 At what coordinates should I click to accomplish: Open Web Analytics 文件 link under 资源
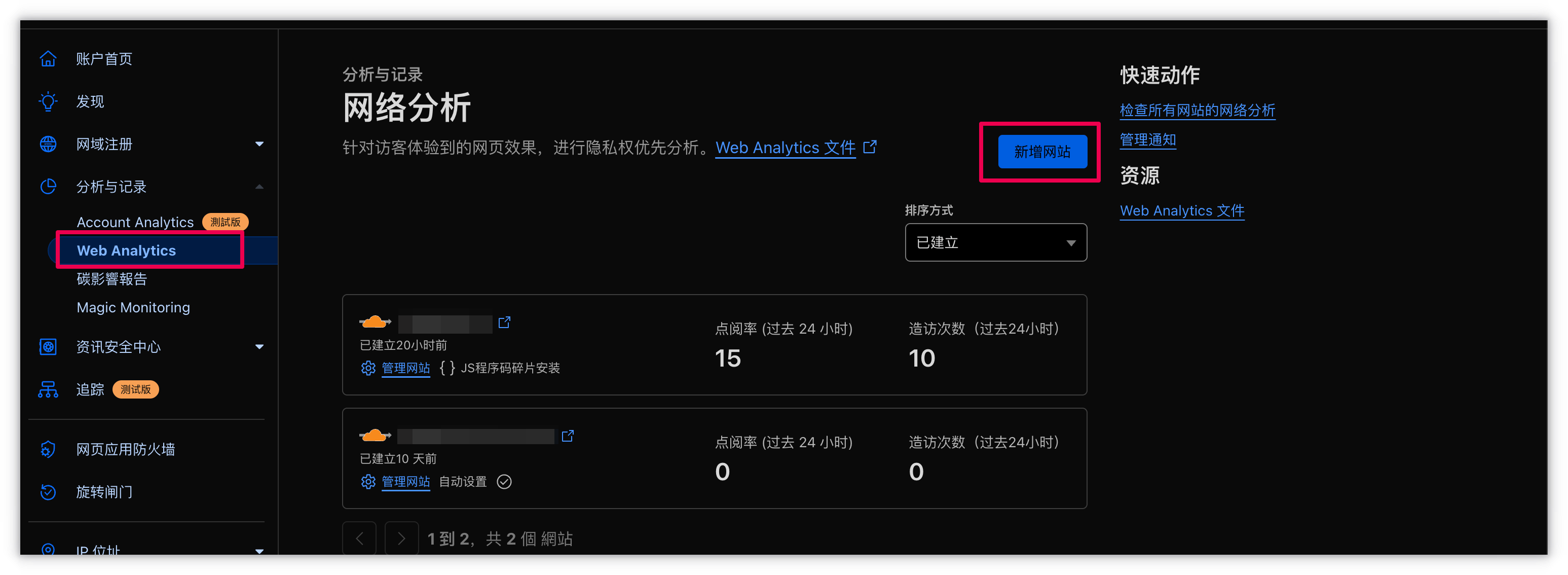[1181, 211]
